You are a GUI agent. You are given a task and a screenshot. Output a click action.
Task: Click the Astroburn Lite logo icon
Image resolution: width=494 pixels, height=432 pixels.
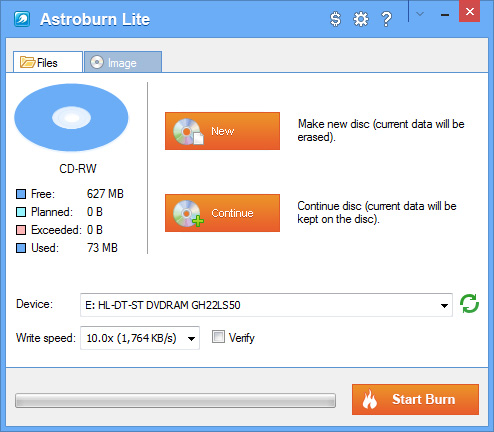tap(22, 19)
